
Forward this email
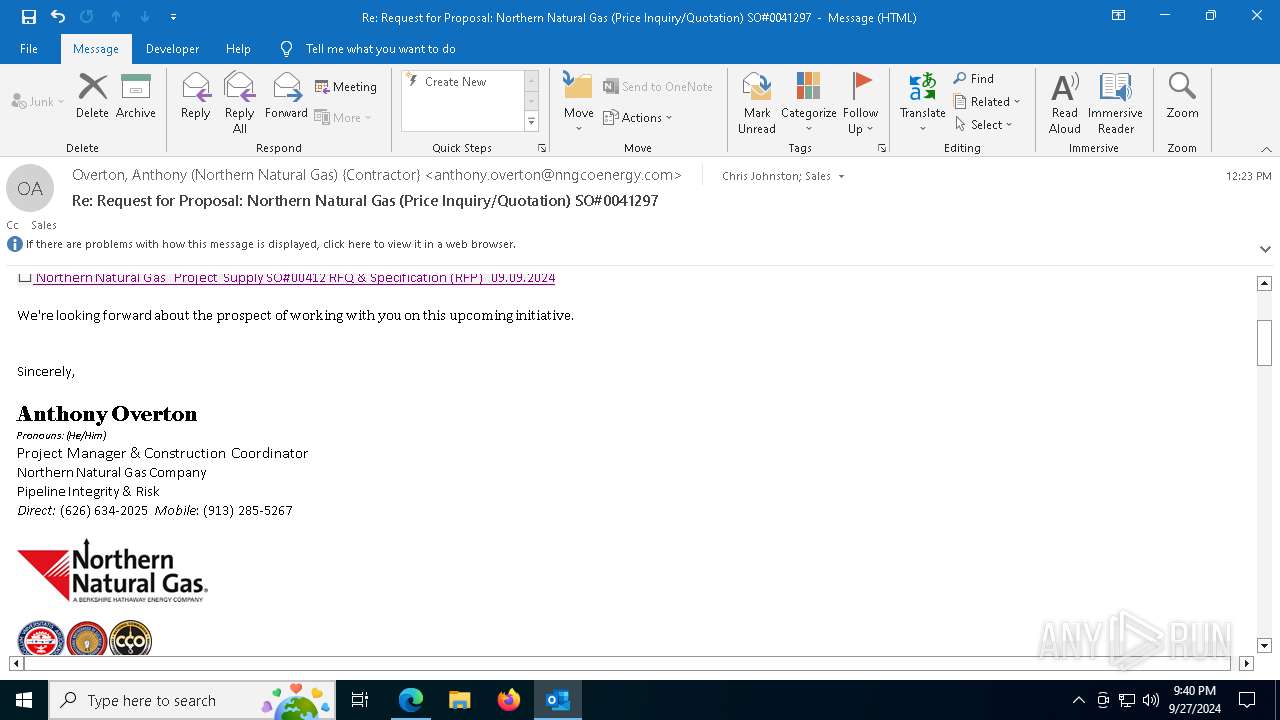point(287,97)
